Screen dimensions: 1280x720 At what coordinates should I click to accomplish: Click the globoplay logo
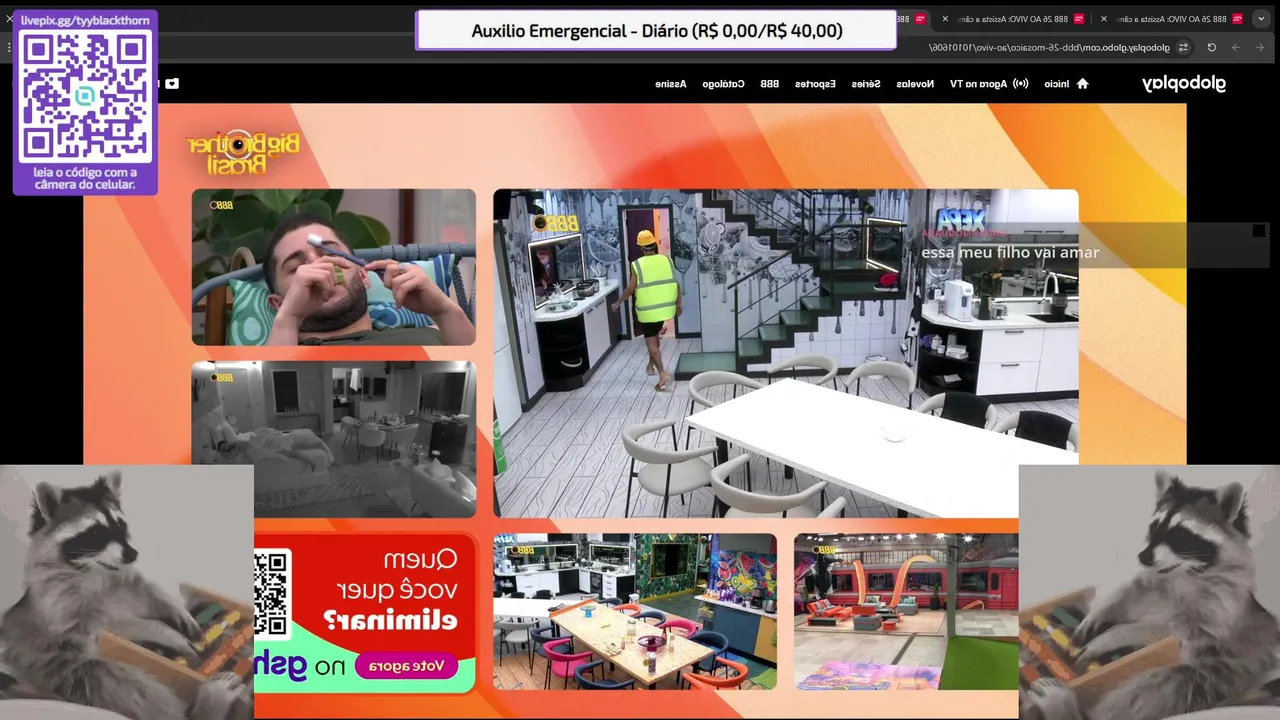click(1184, 84)
